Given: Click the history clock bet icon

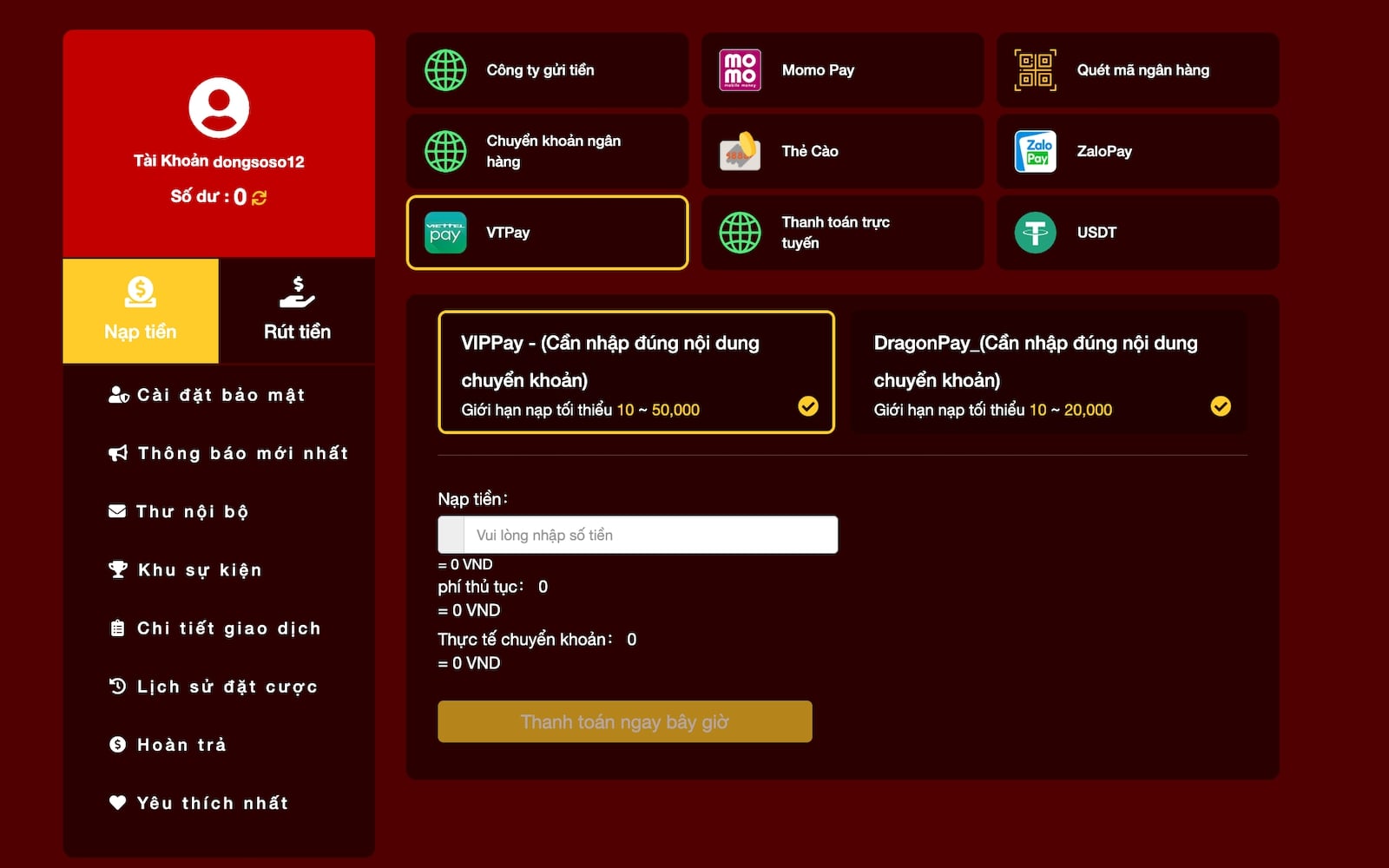Looking at the screenshot, I should click(x=117, y=686).
